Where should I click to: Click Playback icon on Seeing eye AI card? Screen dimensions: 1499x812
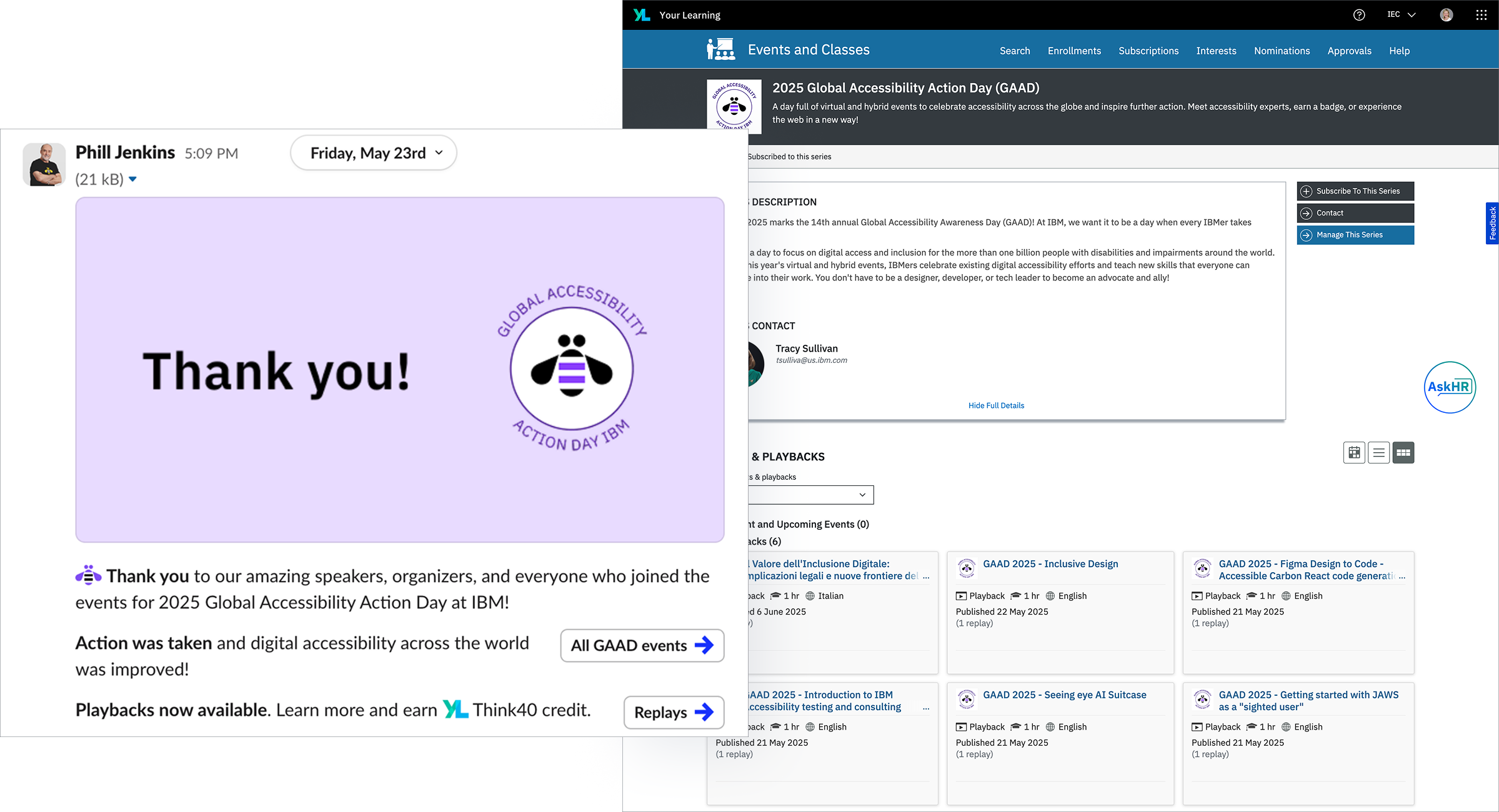(x=961, y=727)
